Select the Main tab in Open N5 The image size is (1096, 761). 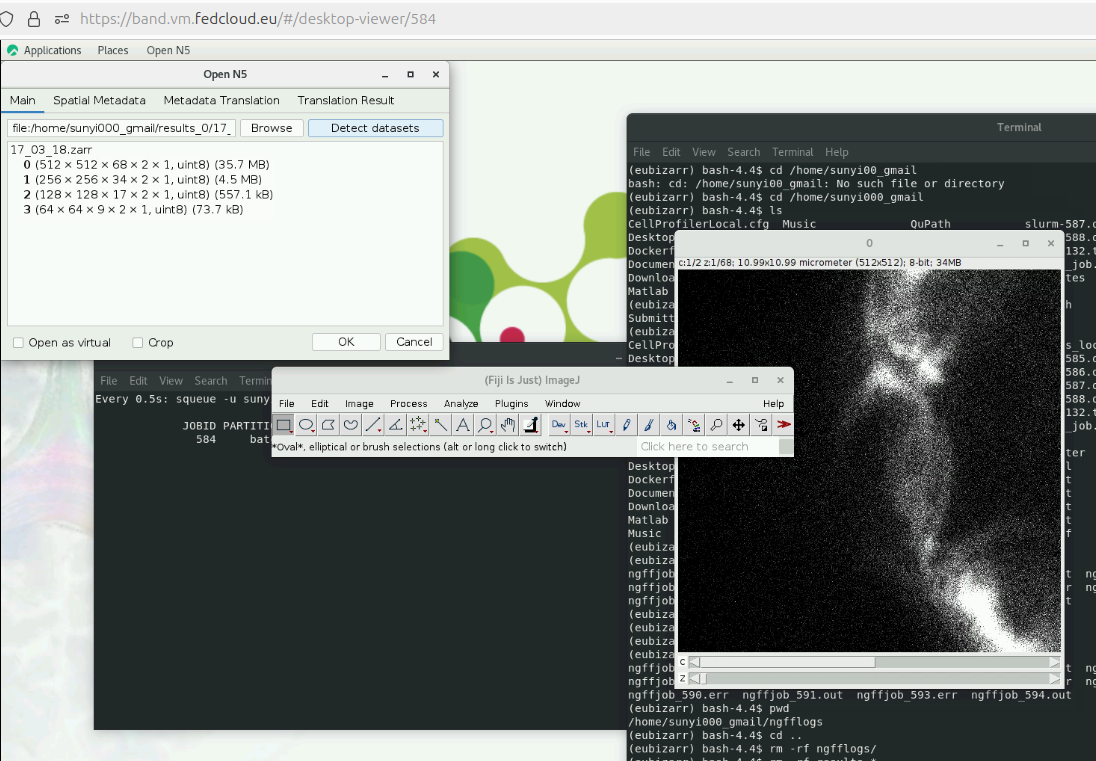[22, 100]
